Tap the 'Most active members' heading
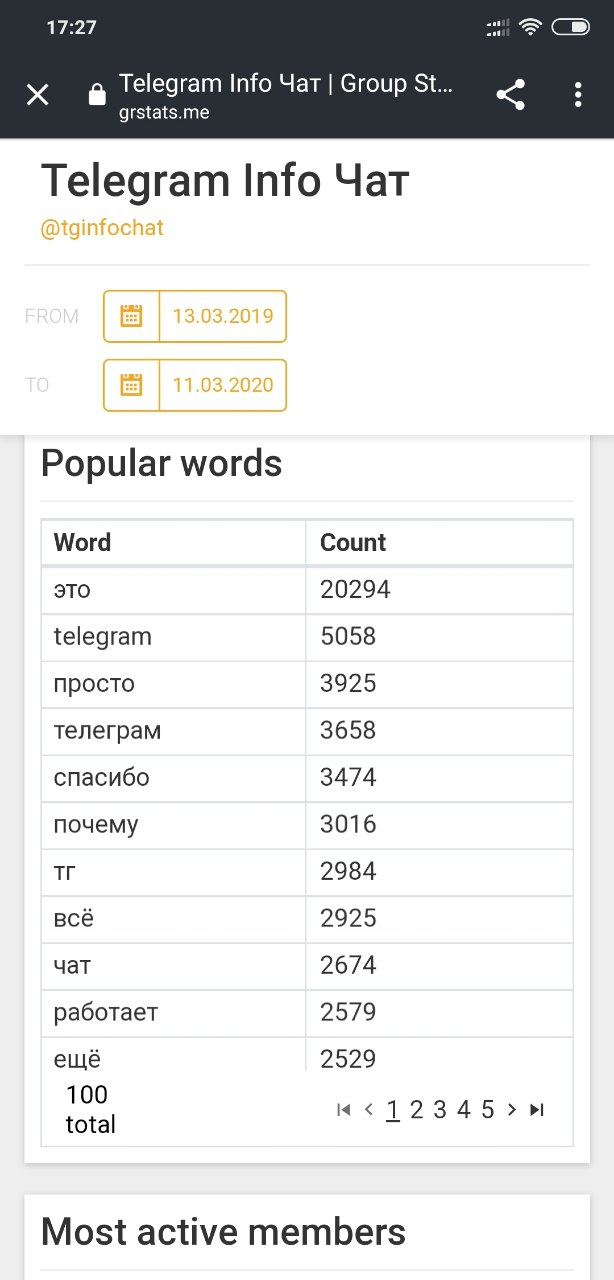 pyautogui.click(x=223, y=1232)
